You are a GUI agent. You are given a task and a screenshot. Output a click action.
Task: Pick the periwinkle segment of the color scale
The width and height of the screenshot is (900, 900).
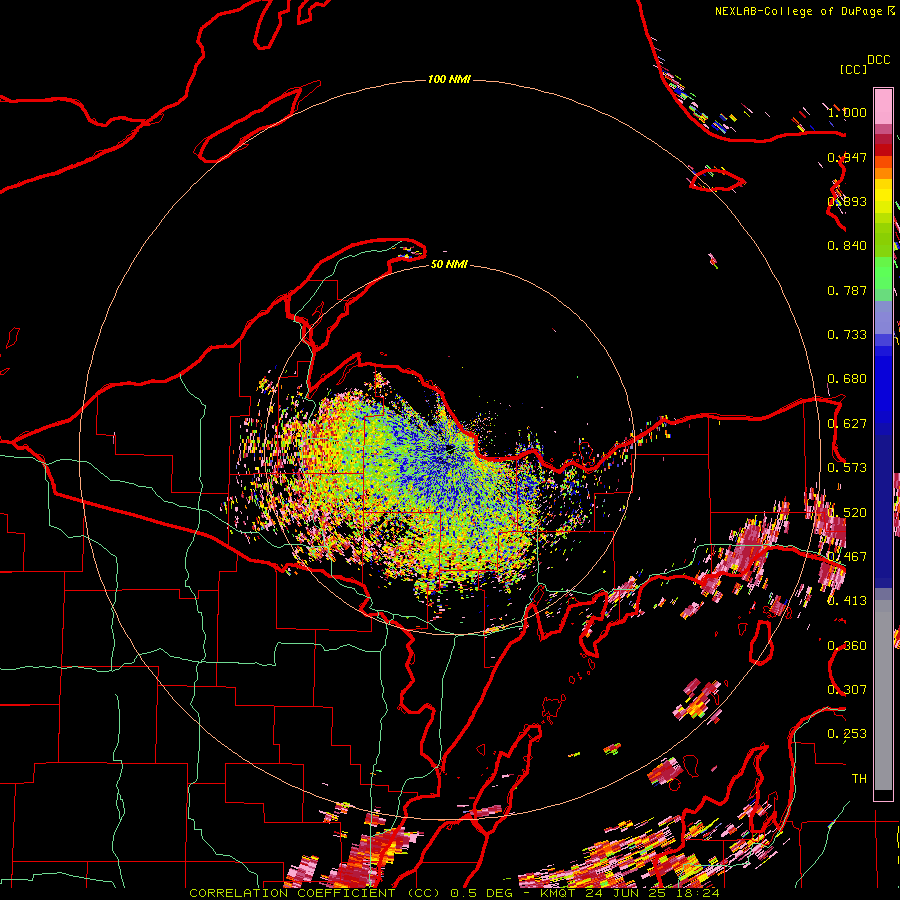pos(883,317)
